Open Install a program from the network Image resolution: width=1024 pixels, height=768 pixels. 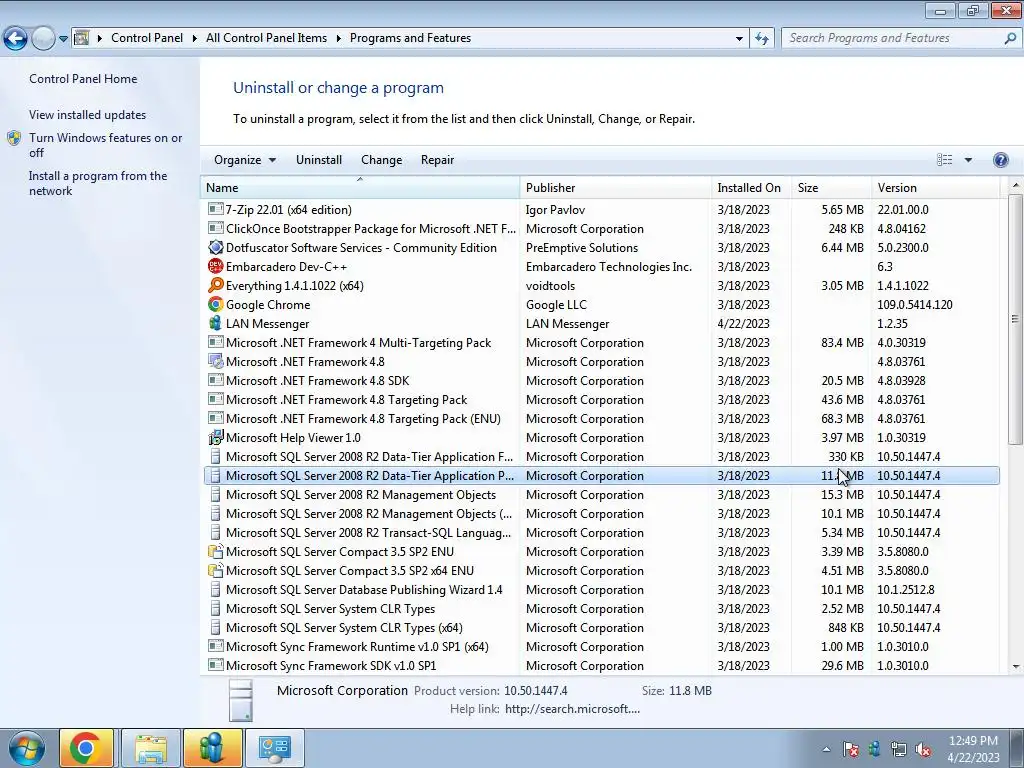[x=98, y=184]
